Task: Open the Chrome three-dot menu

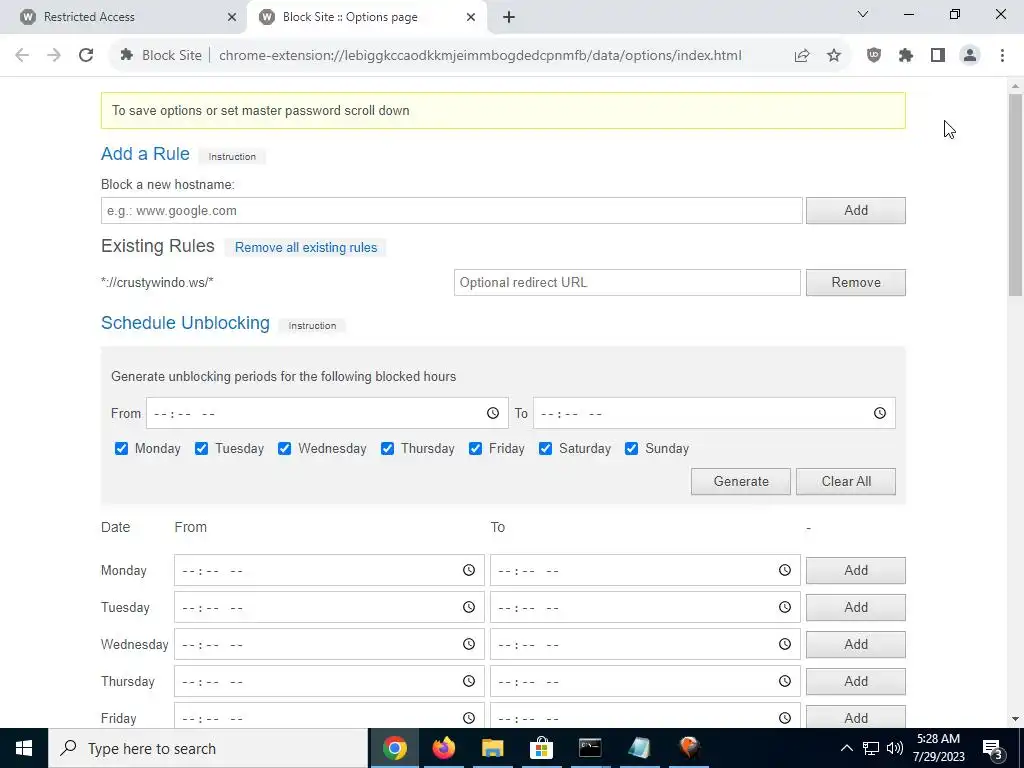Action: coord(1002,56)
